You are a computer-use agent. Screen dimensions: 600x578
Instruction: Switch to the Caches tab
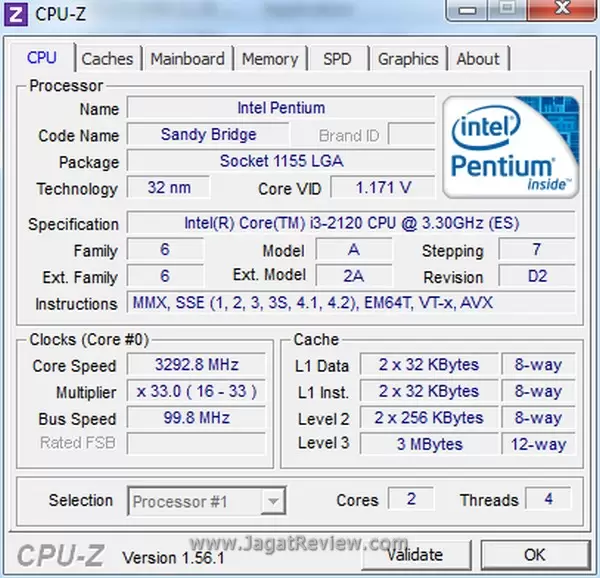pyautogui.click(x=108, y=59)
